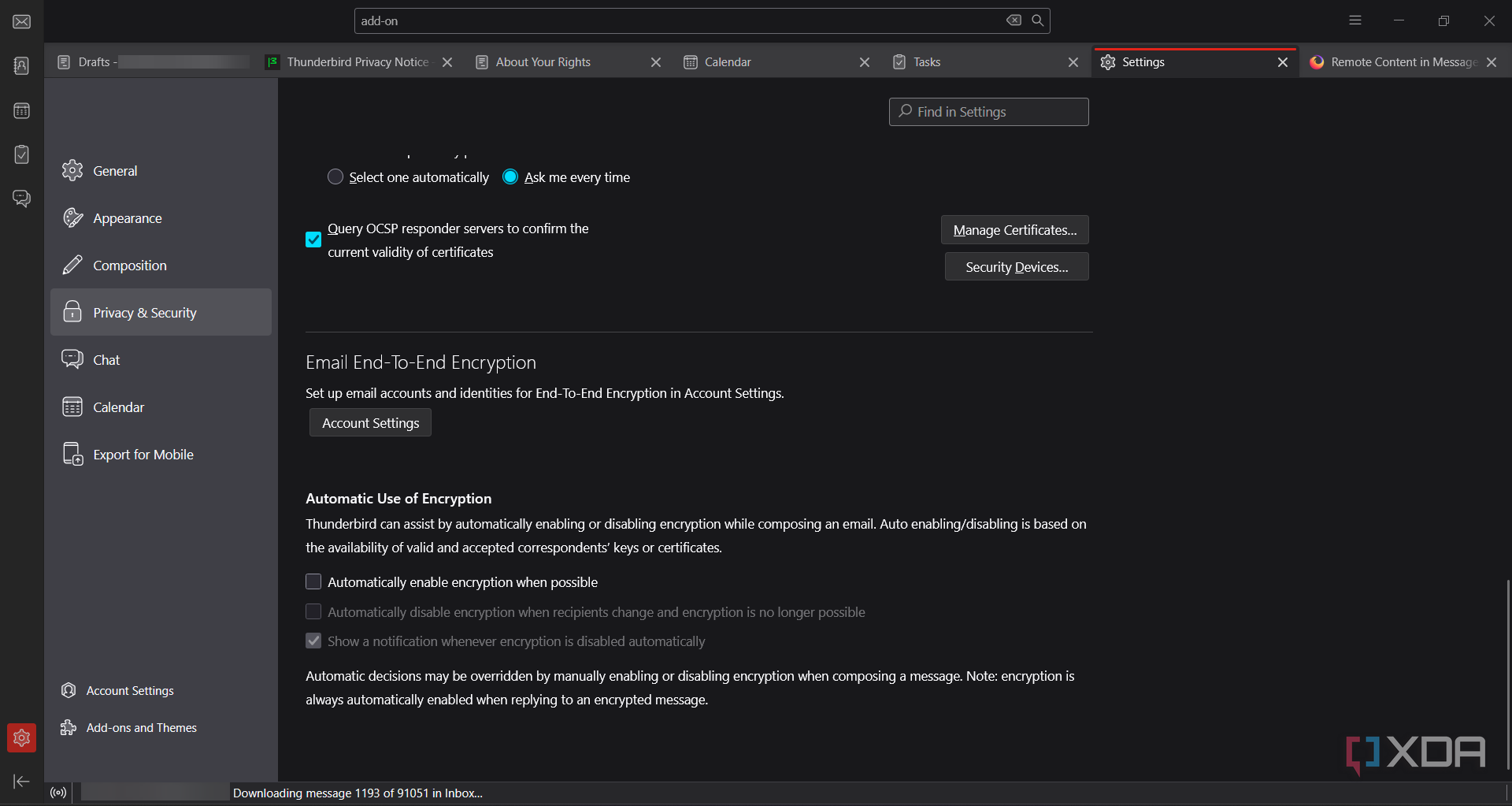The image size is (1512, 806).
Task: Open the Address Book space icon
Action: (22, 65)
